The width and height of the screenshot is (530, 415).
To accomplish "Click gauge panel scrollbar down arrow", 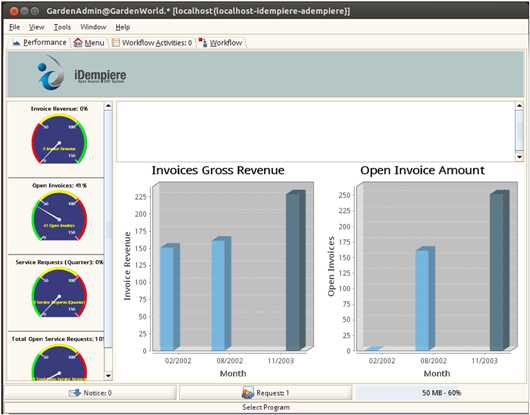I will click(x=108, y=375).
